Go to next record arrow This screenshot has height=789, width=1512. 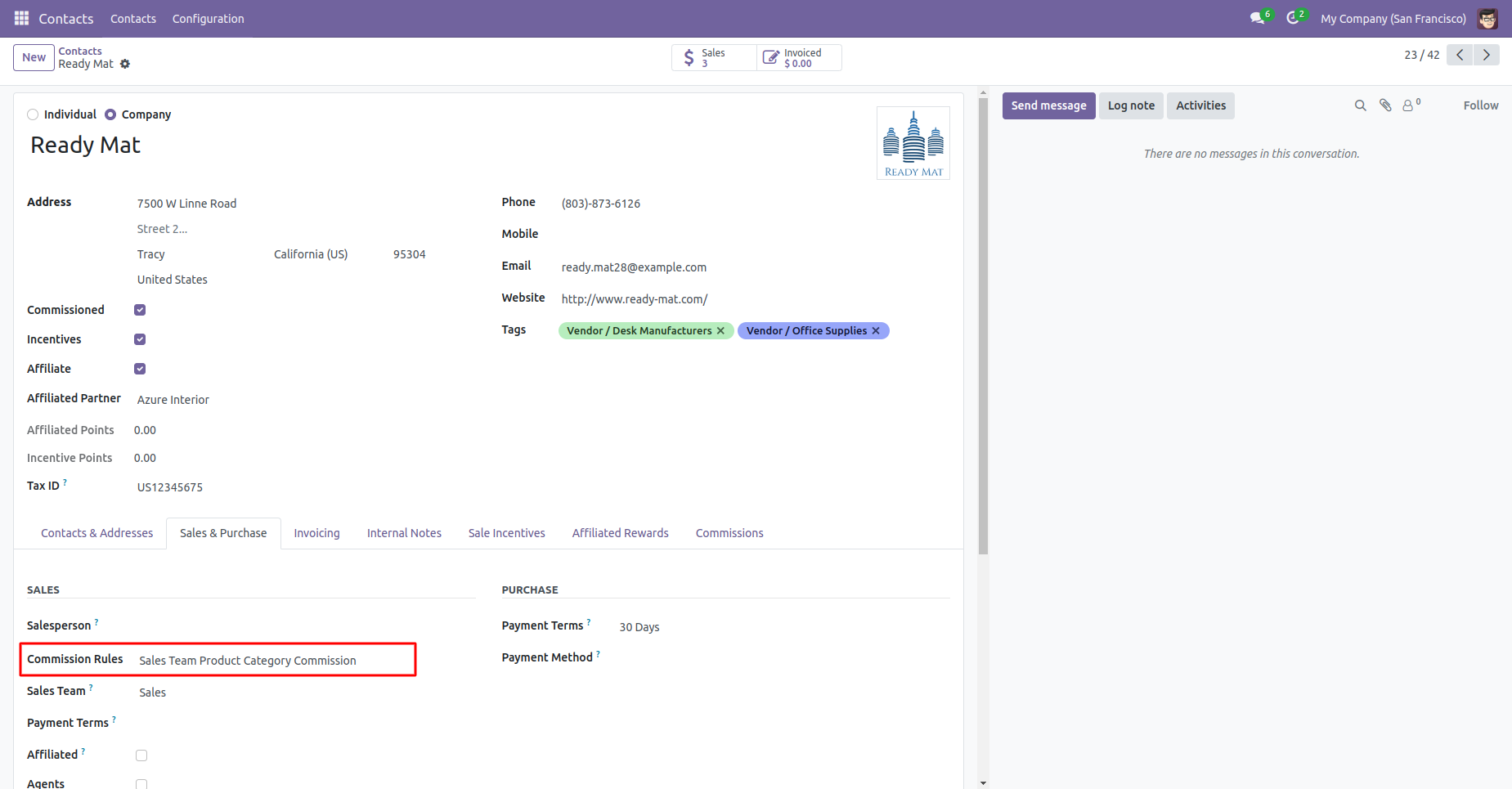(1487, 55)
